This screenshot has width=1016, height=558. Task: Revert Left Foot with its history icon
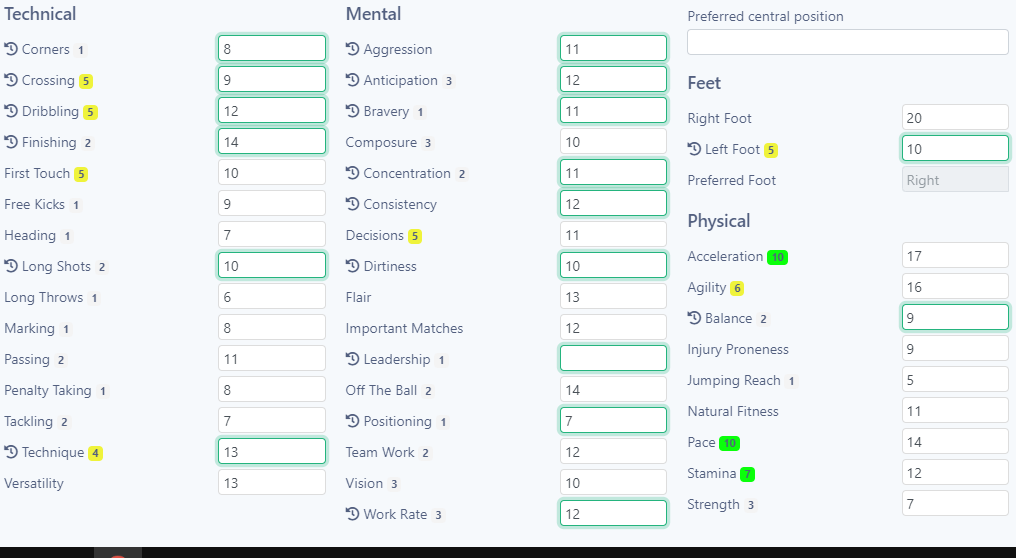tap(695, 149)
